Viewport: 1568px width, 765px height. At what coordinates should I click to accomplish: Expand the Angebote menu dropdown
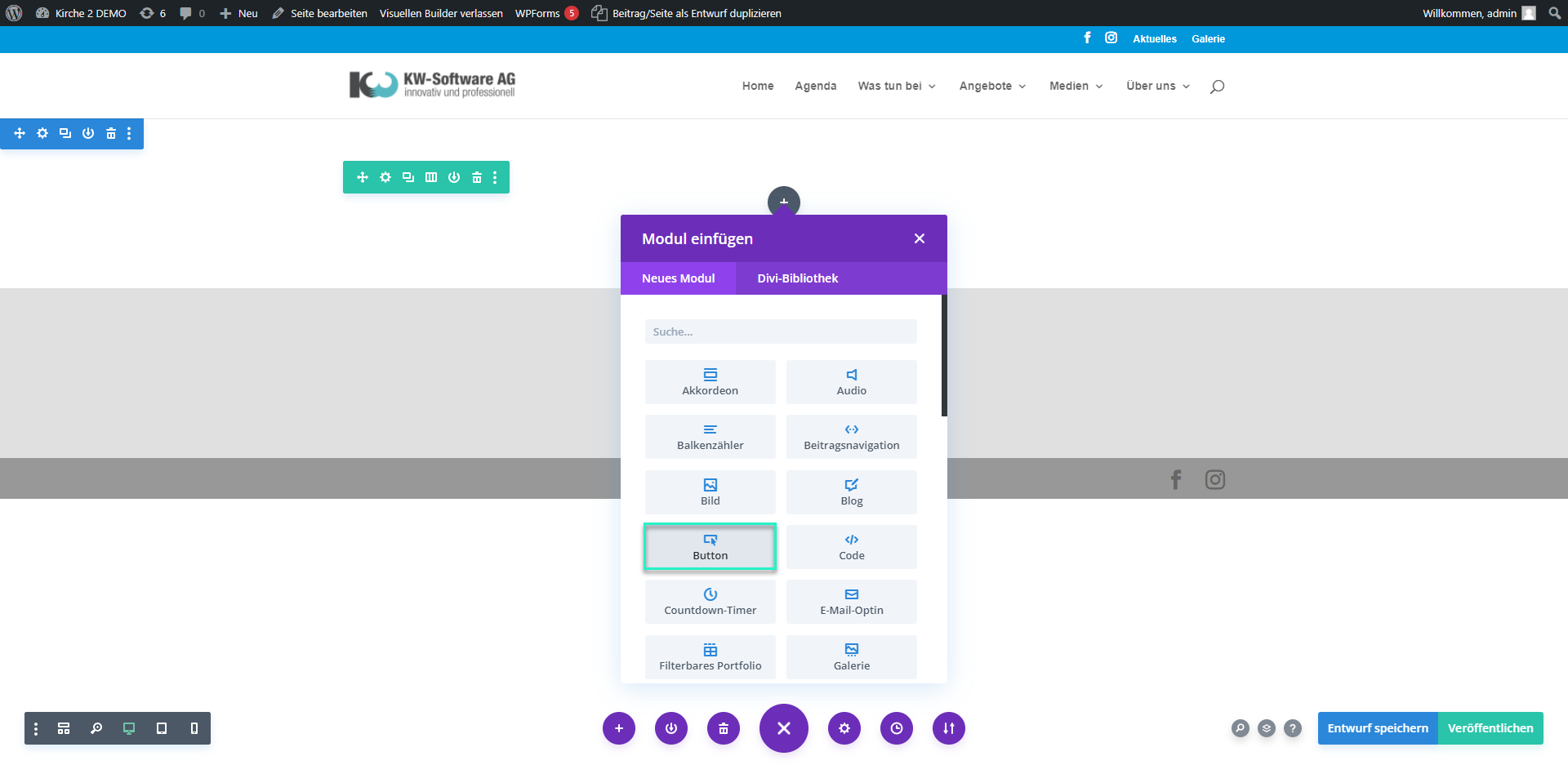(x=992, y=86)
